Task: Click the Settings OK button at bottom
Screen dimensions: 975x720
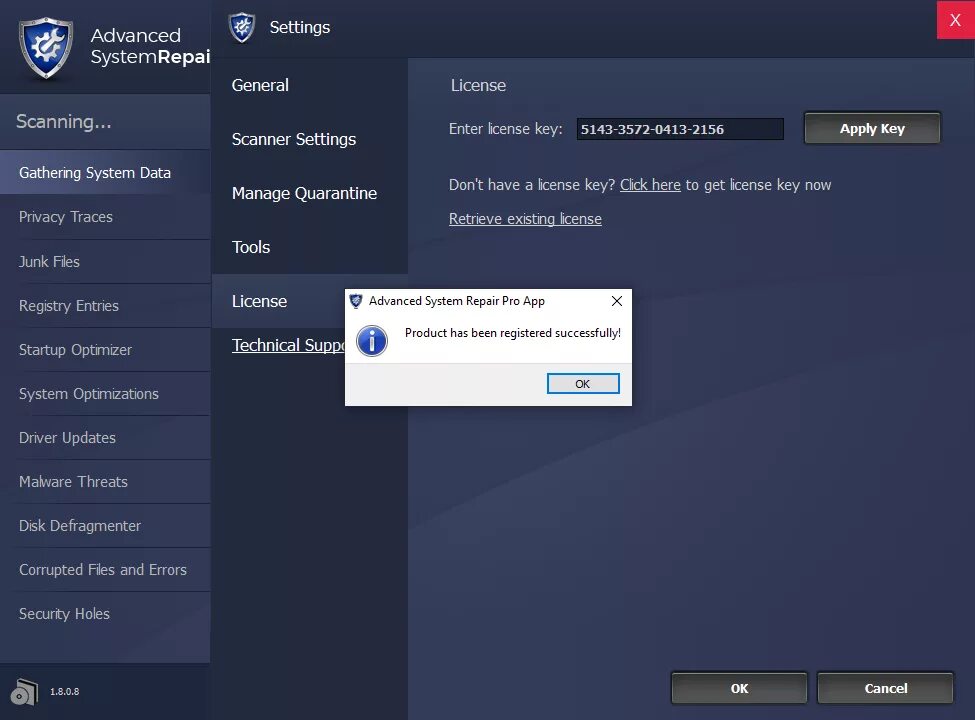Action: [x=739, y=688]
